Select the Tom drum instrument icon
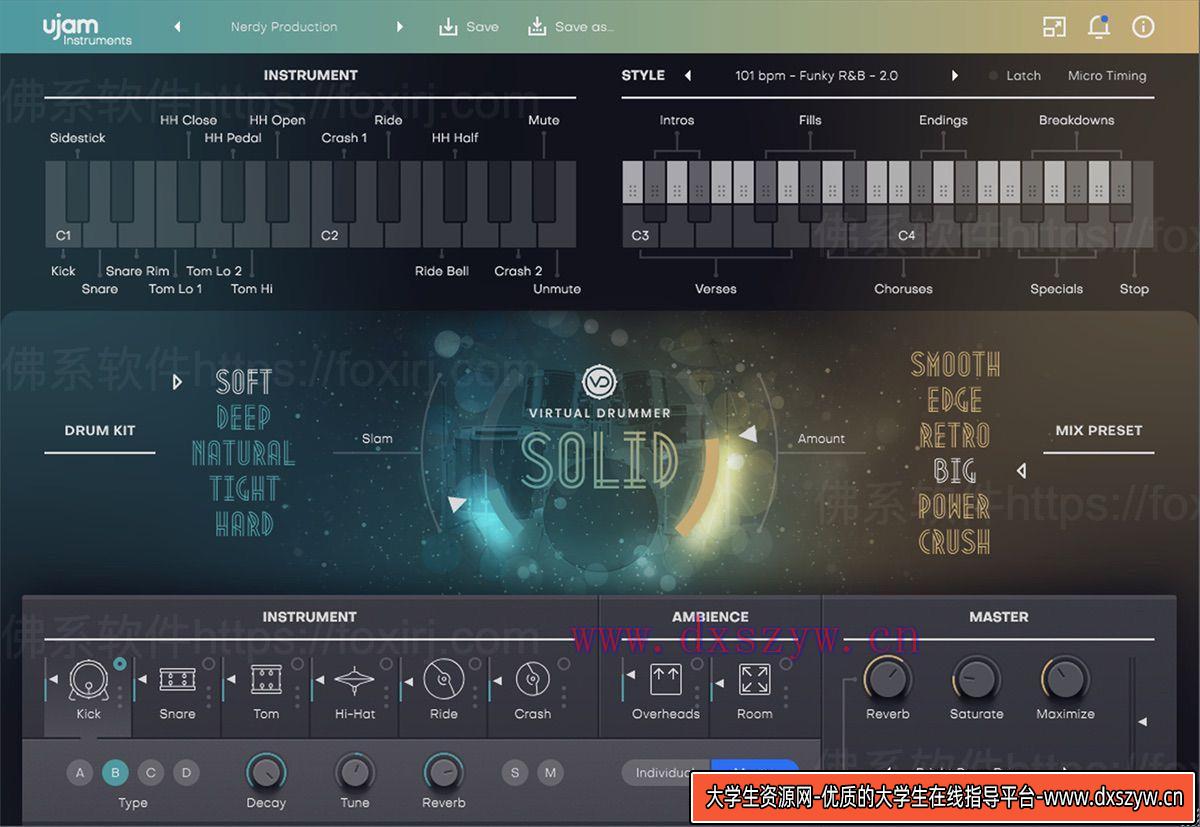Screen dimensions: 1200x827 click(265, 680)
